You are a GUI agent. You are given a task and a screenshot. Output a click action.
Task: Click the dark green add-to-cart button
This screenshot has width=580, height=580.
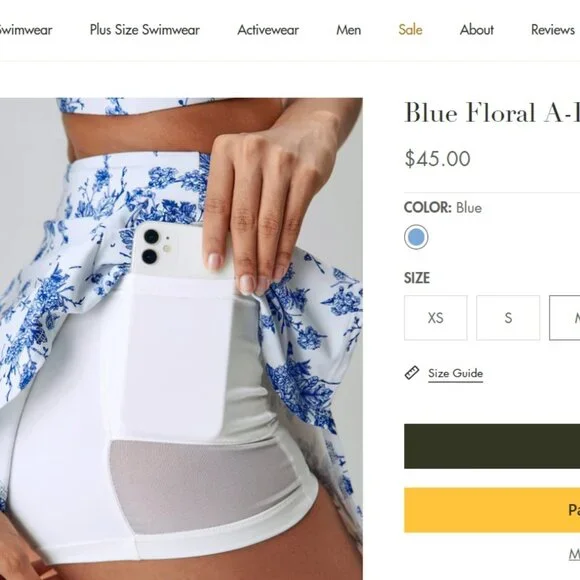[492, 446]
